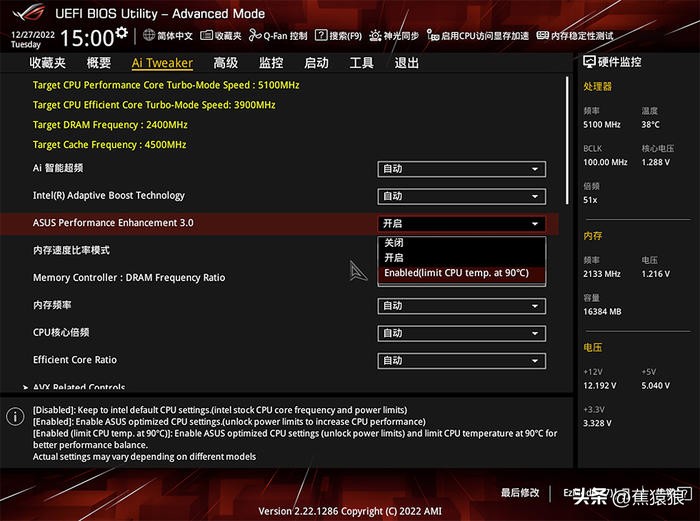Screen dimensions: 700x521
Task: Click the 3.328 V reading
Action: click(597, 423)
